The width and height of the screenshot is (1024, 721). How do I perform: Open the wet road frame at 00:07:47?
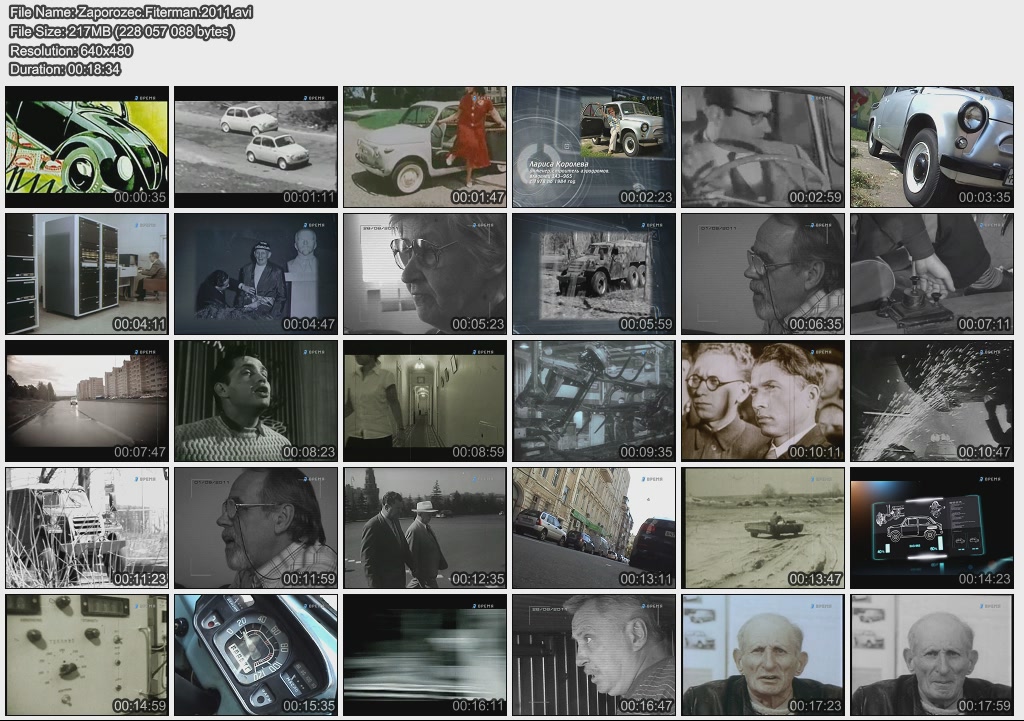pos(87,401)
